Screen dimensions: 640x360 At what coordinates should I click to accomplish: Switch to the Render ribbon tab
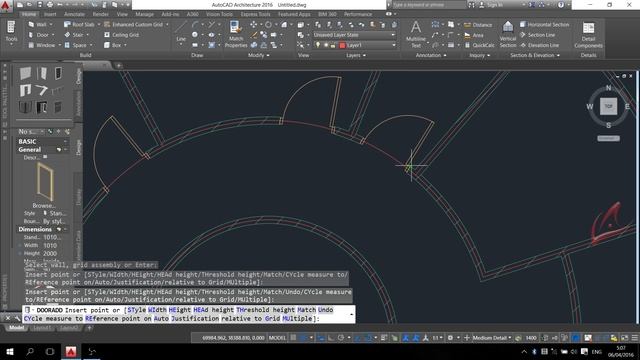tap(100, 14)
